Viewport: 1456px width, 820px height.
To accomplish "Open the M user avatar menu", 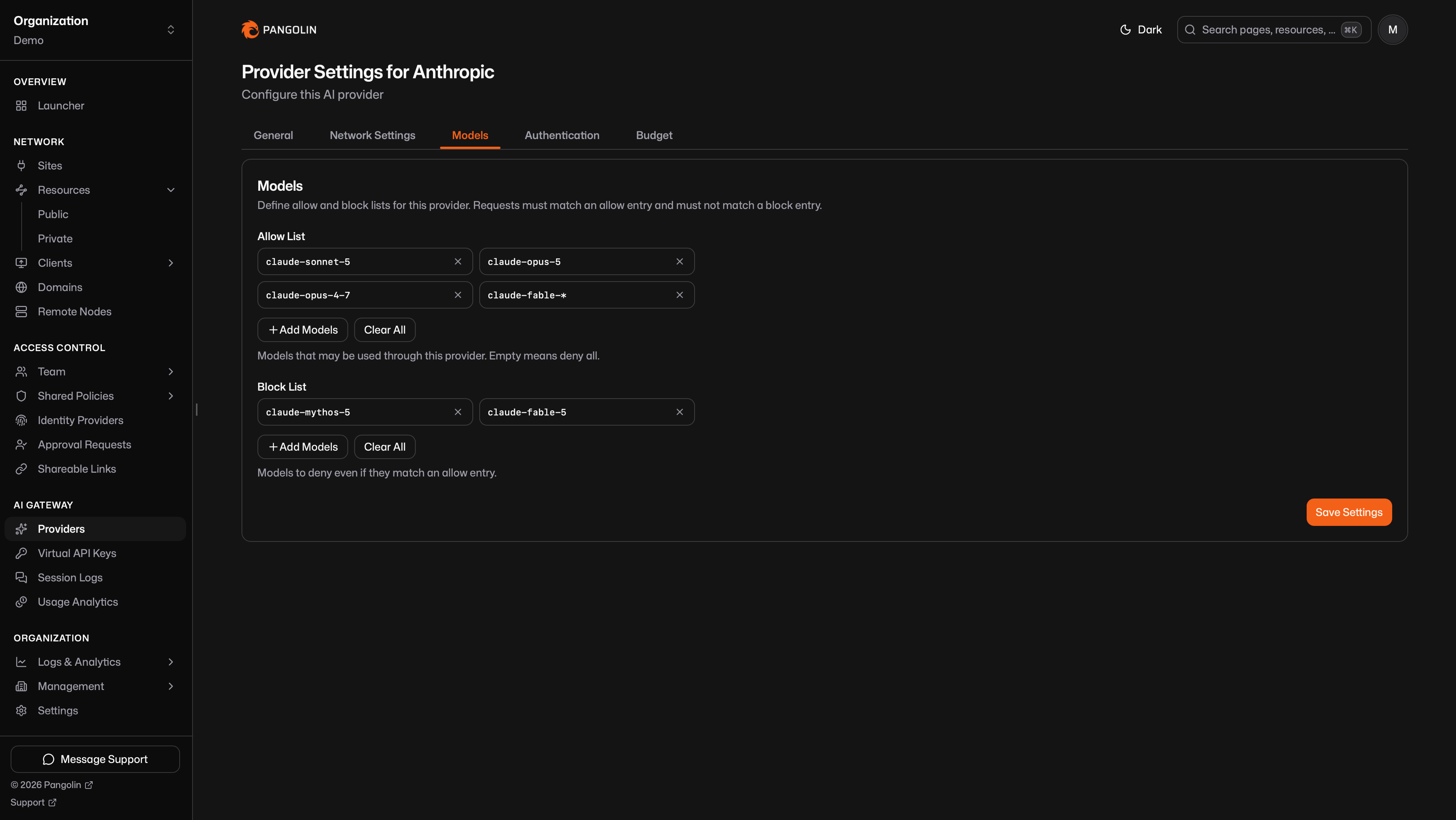I will 1392,29.
